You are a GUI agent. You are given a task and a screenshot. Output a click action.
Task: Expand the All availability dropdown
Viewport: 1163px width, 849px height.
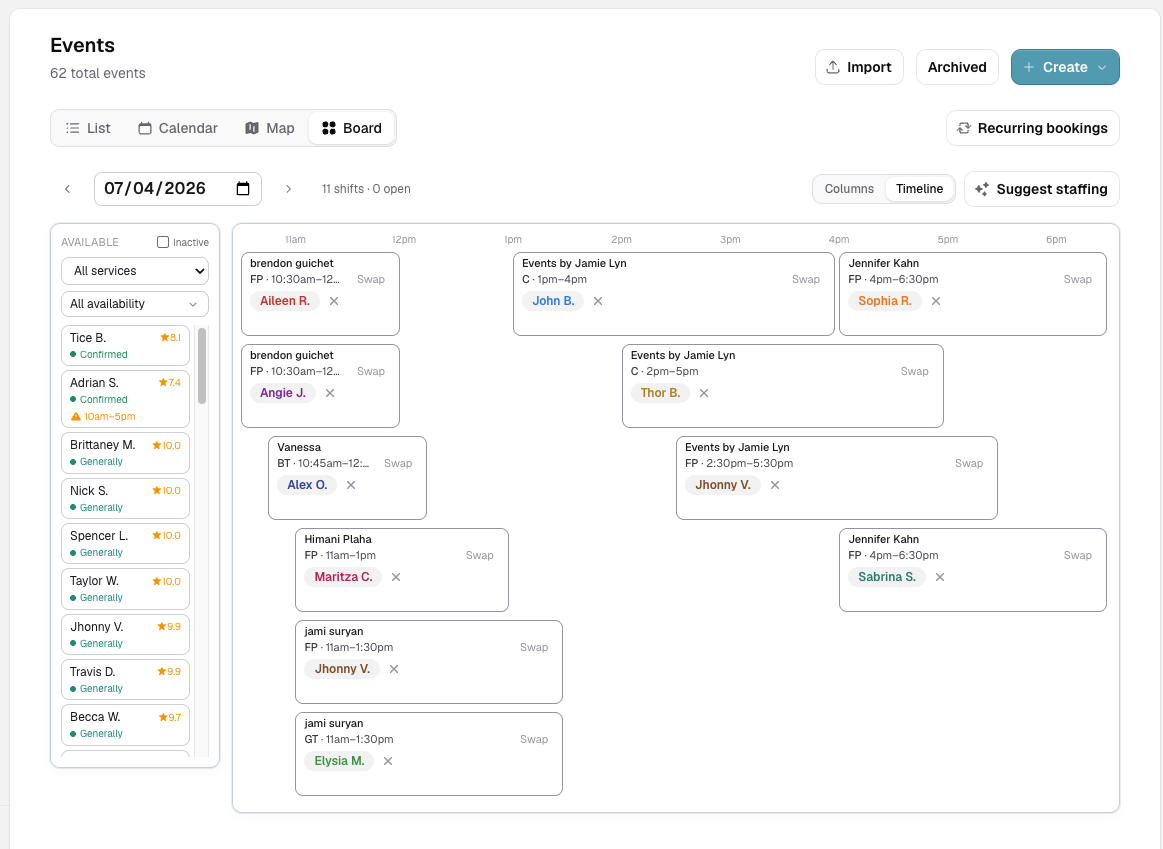coord(135,304)
